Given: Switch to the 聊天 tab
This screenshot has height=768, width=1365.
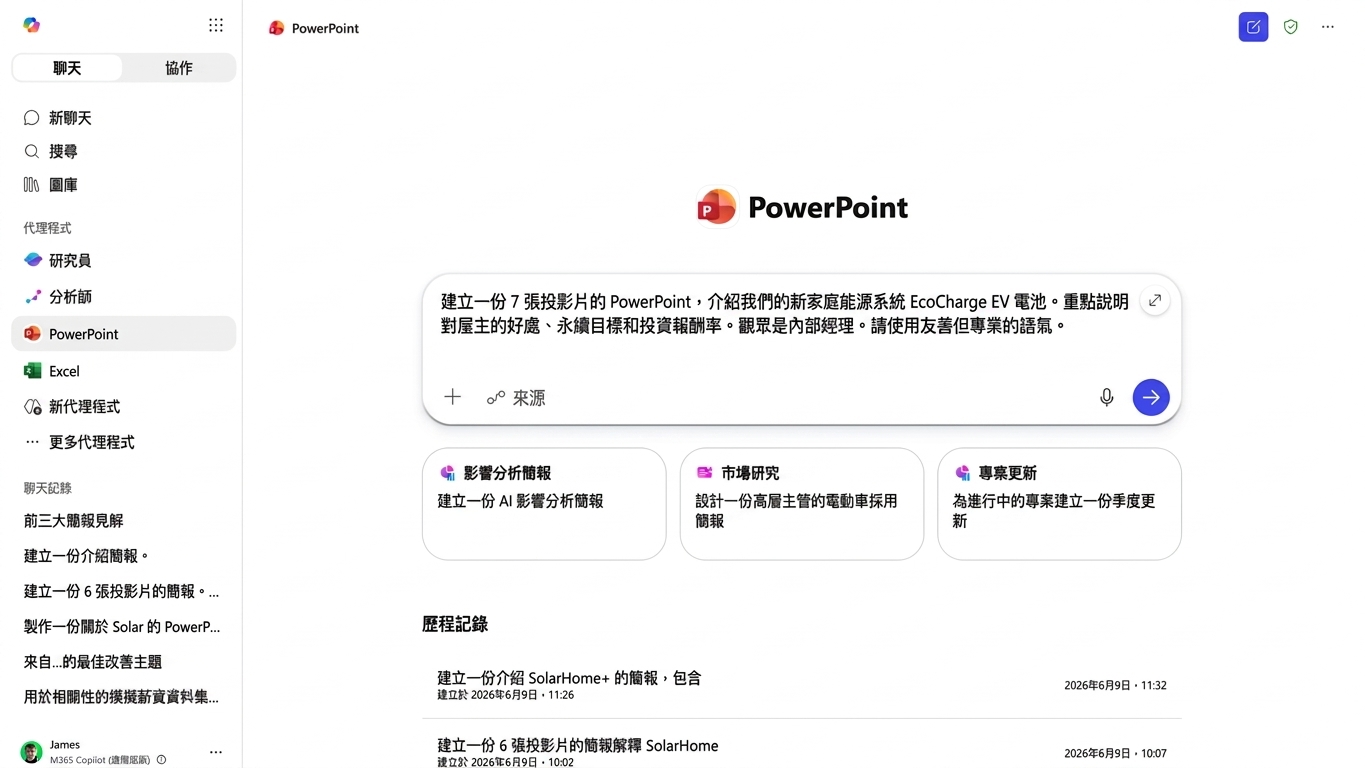Looking at the screenshot, I should coord(67,68).
